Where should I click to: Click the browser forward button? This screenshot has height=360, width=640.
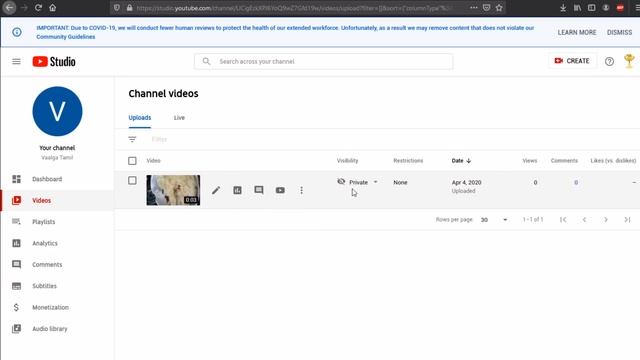click(24, 7)
